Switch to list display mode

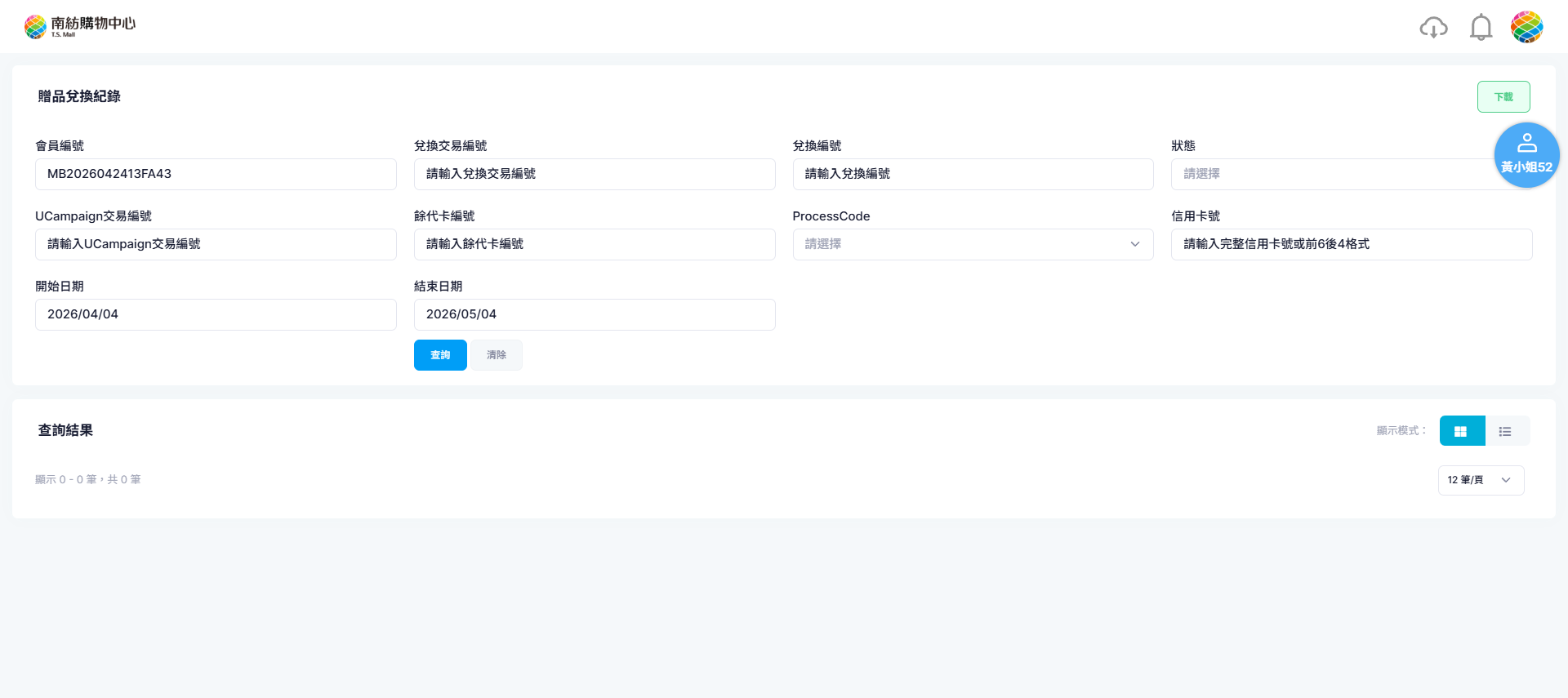[x=1507, y=431]
